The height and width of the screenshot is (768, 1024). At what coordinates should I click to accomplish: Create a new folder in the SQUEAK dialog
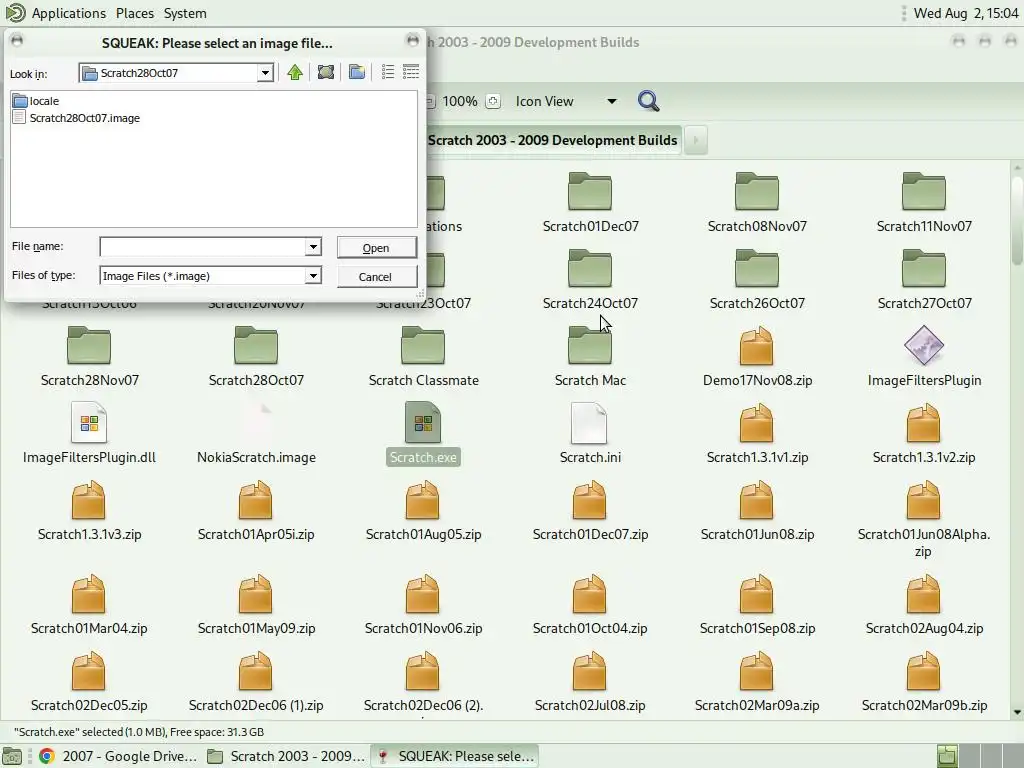coord(357,72)
